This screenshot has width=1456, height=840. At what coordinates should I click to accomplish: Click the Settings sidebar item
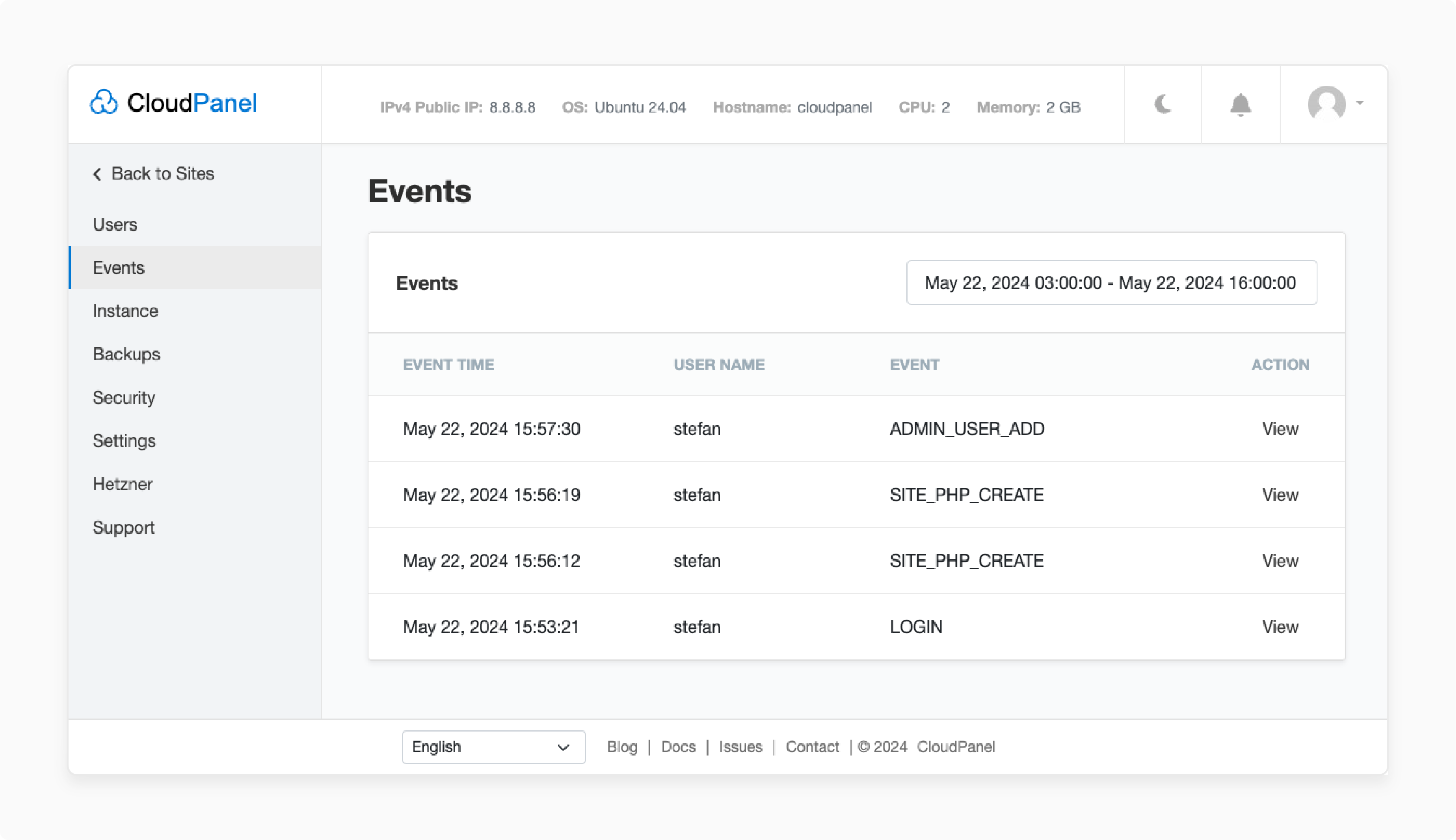tap(124, 441)
